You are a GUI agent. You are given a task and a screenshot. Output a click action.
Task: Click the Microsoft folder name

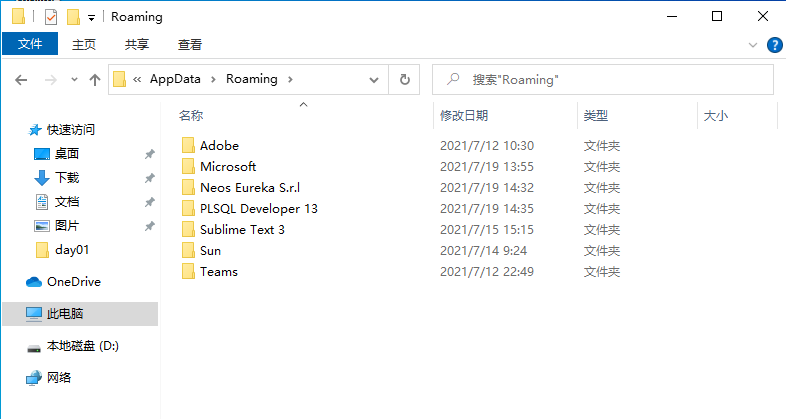point(228,167)
